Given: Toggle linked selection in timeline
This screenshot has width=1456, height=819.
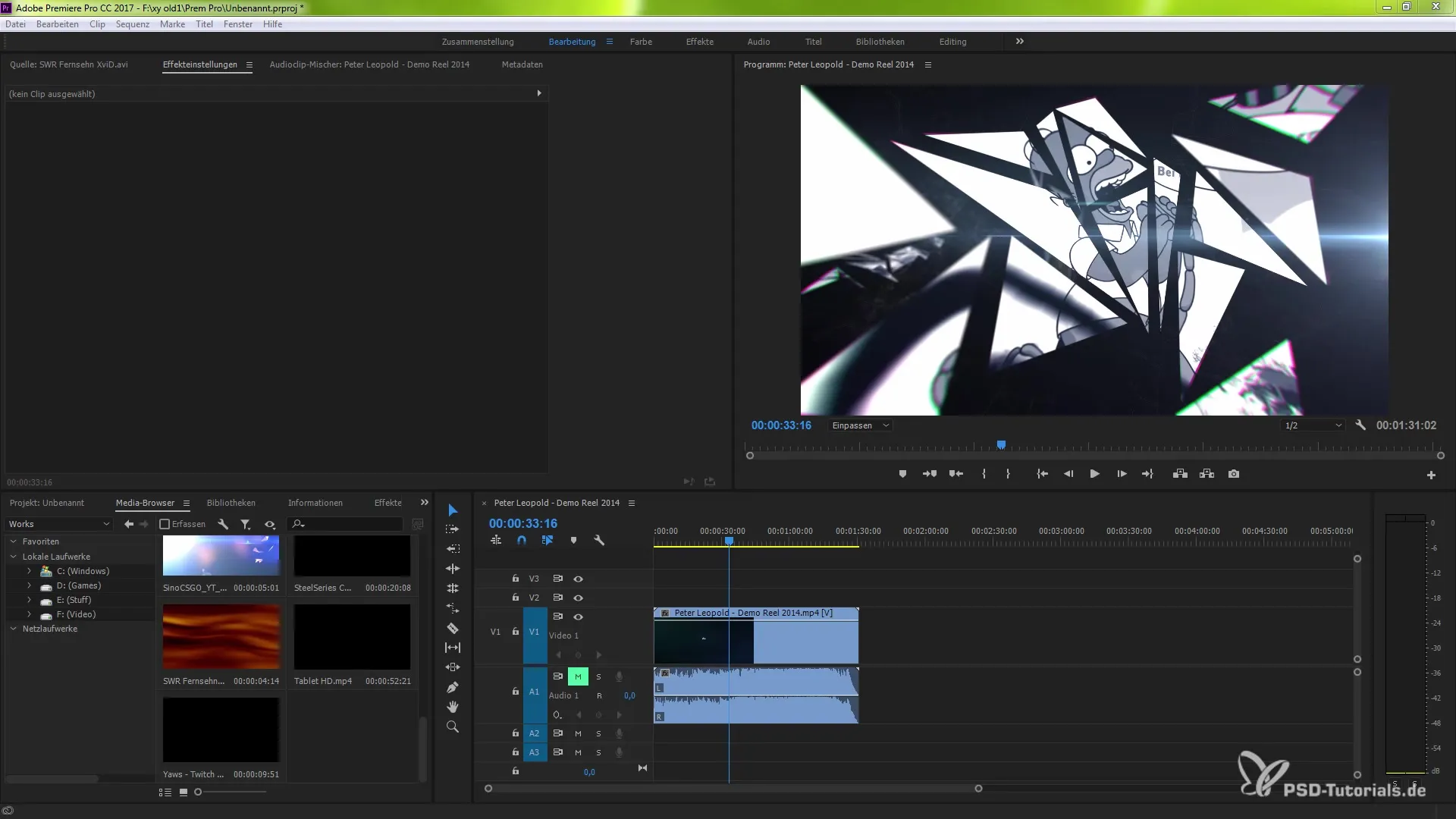Looking at the screenshot, I should 548,541.
